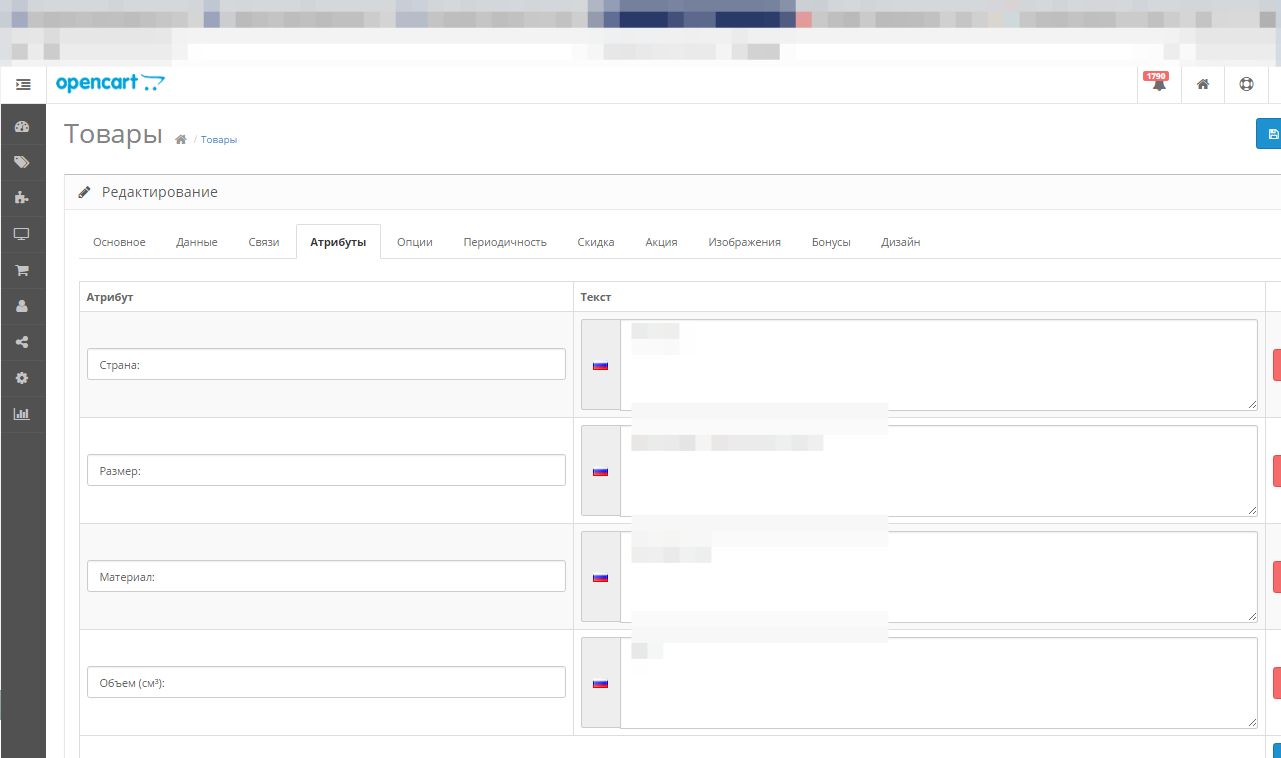Screen dimensions: 1281x758
Task: Open Marketing share icon in sidebar
Action: point(22,342)
